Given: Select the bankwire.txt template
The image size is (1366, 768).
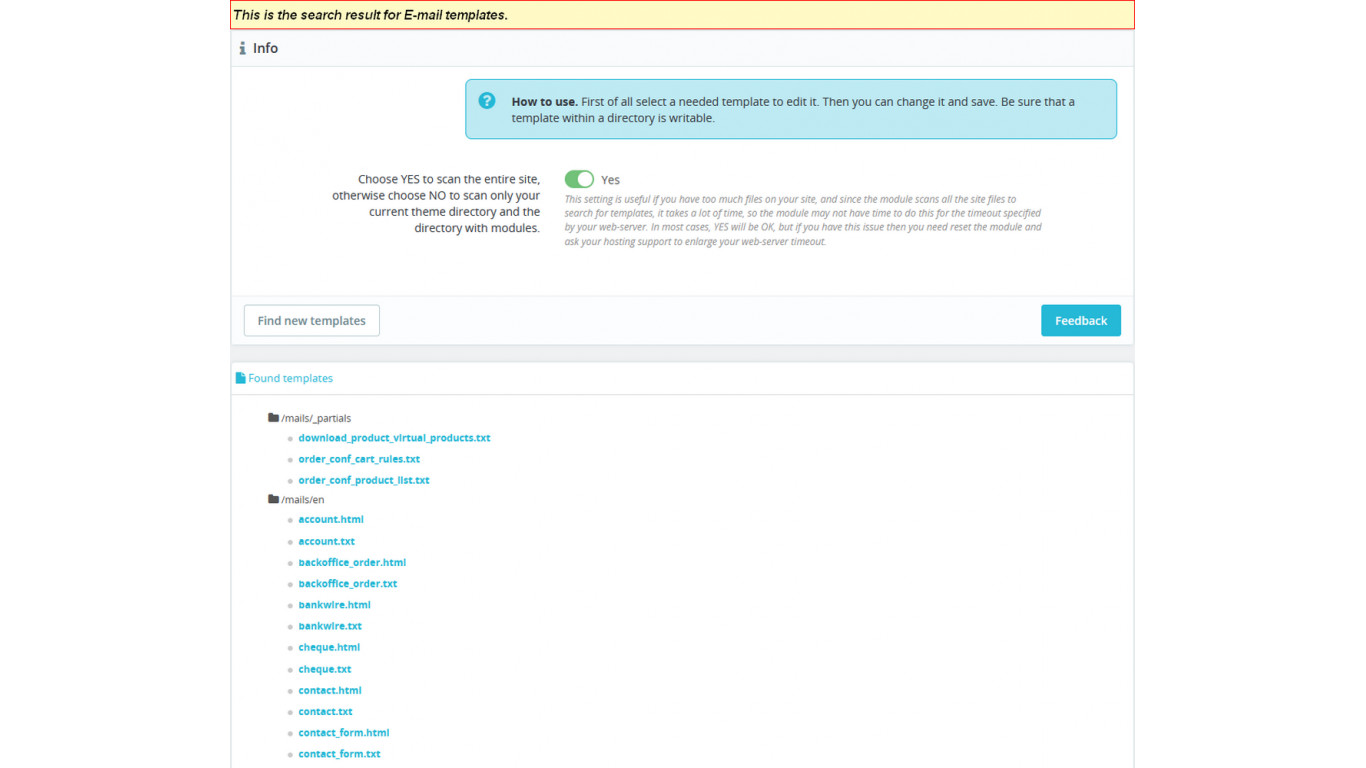Looking at the screenshot, I should point(330,626).
